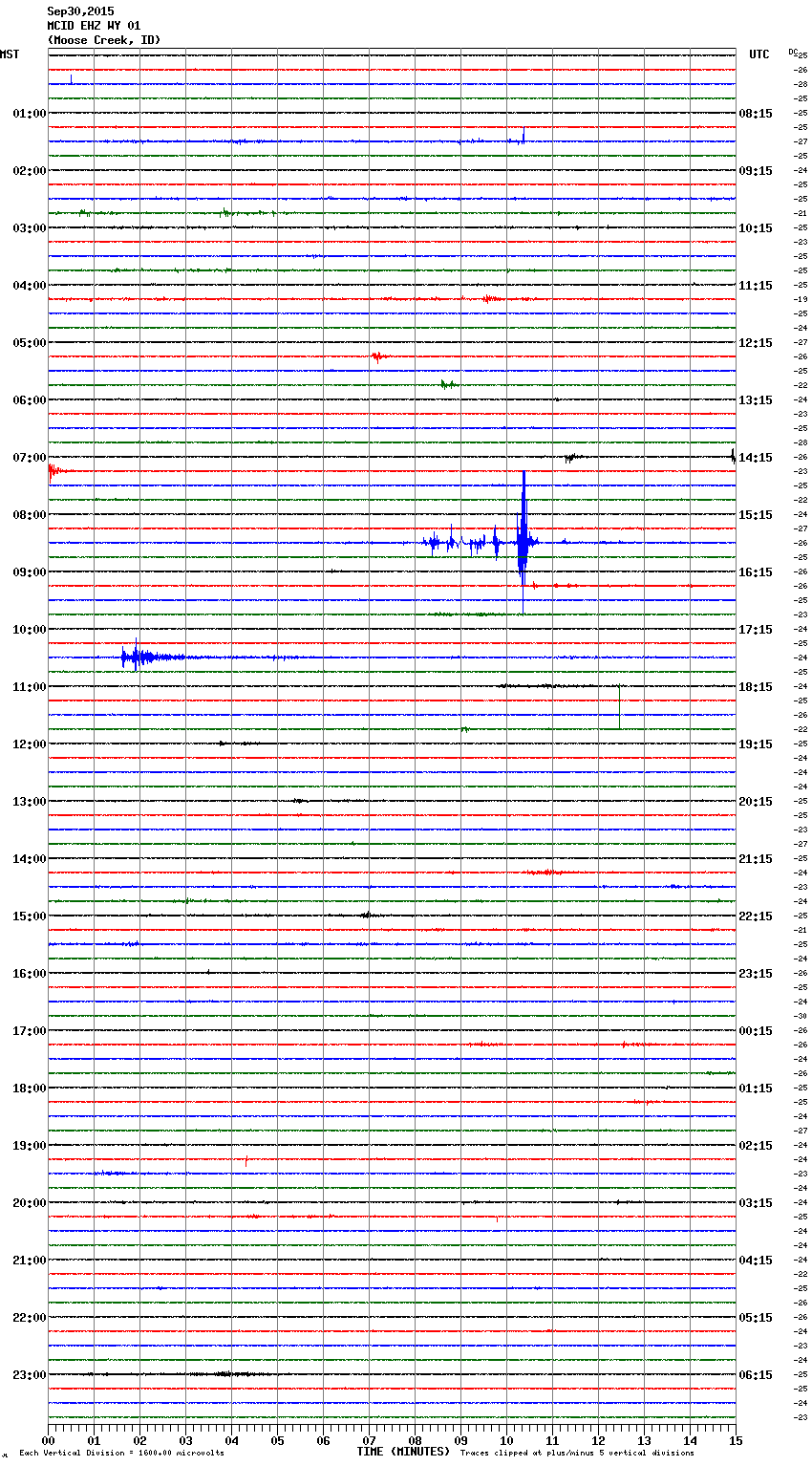Click the MST time label "12:00"
The image size is (812, 1466).
tap(30, 744)
